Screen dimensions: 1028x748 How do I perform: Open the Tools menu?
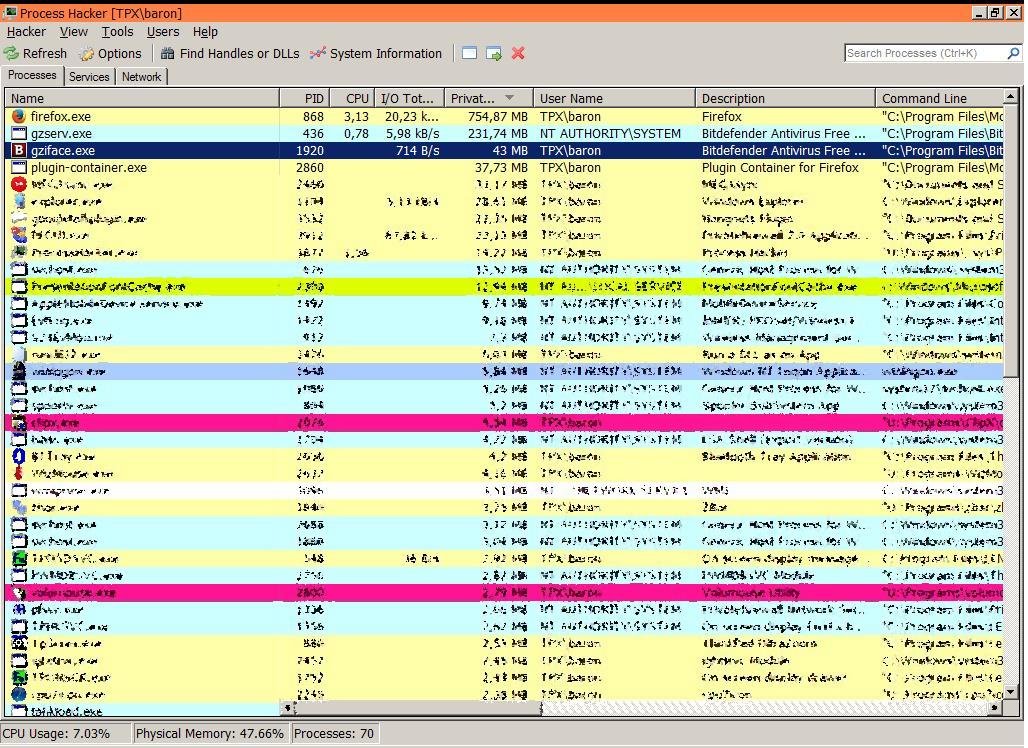tap(117, 32)
